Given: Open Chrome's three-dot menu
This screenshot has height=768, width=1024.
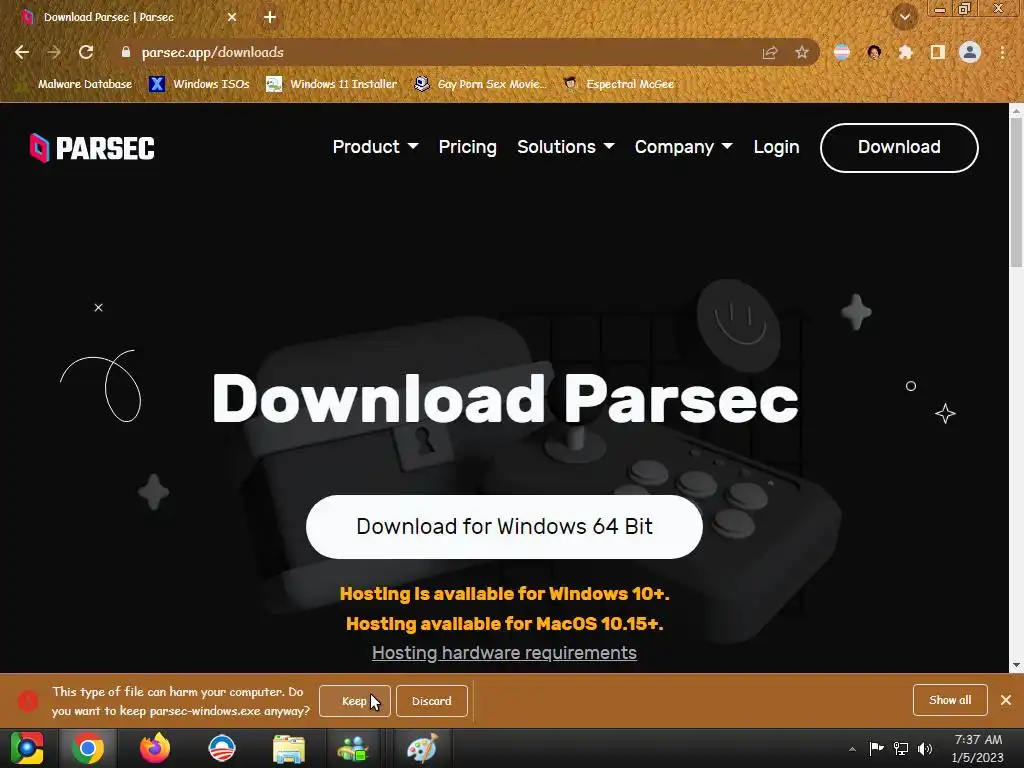Looking at the screenshot, I should click(1002, 52).
